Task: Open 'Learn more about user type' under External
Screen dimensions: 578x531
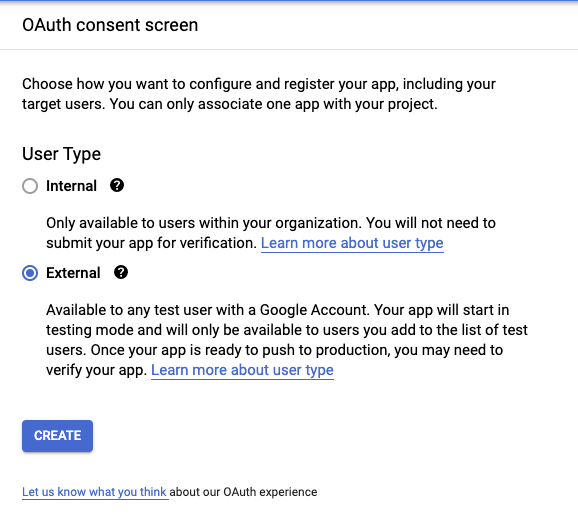Action: (242, 370)
